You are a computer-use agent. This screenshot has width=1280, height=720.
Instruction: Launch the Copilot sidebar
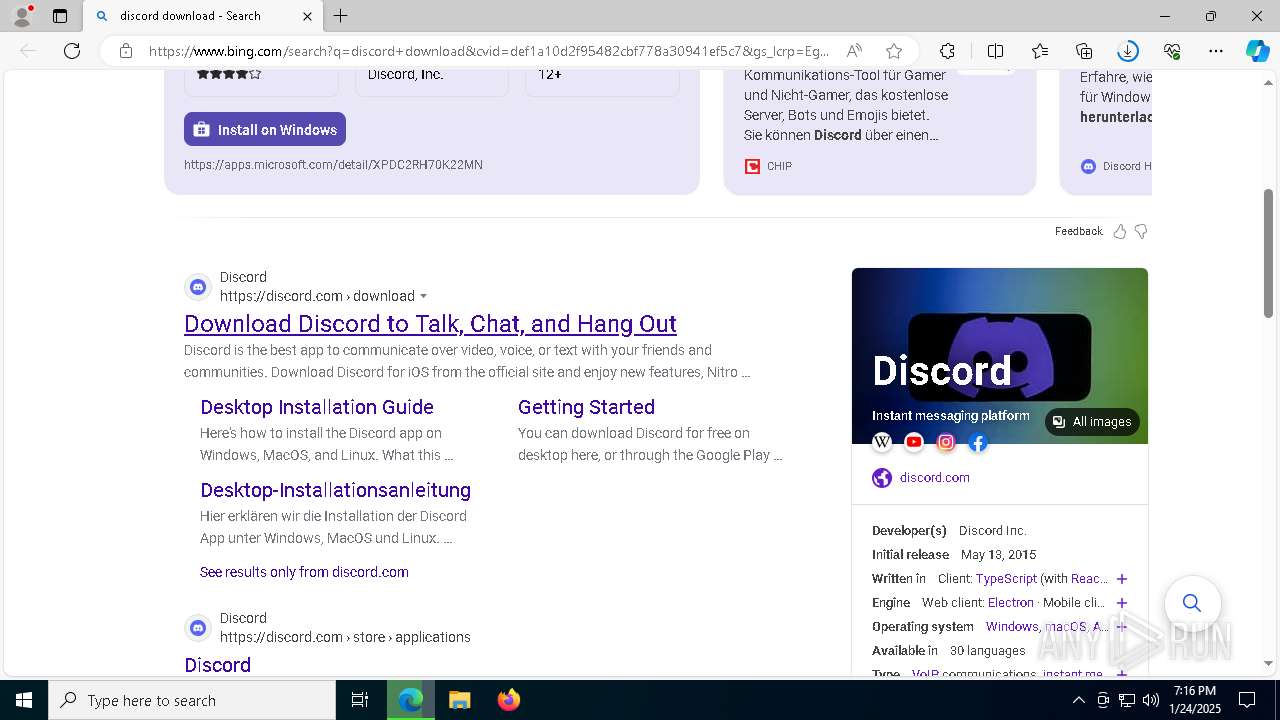click(x=1257, y=51)
